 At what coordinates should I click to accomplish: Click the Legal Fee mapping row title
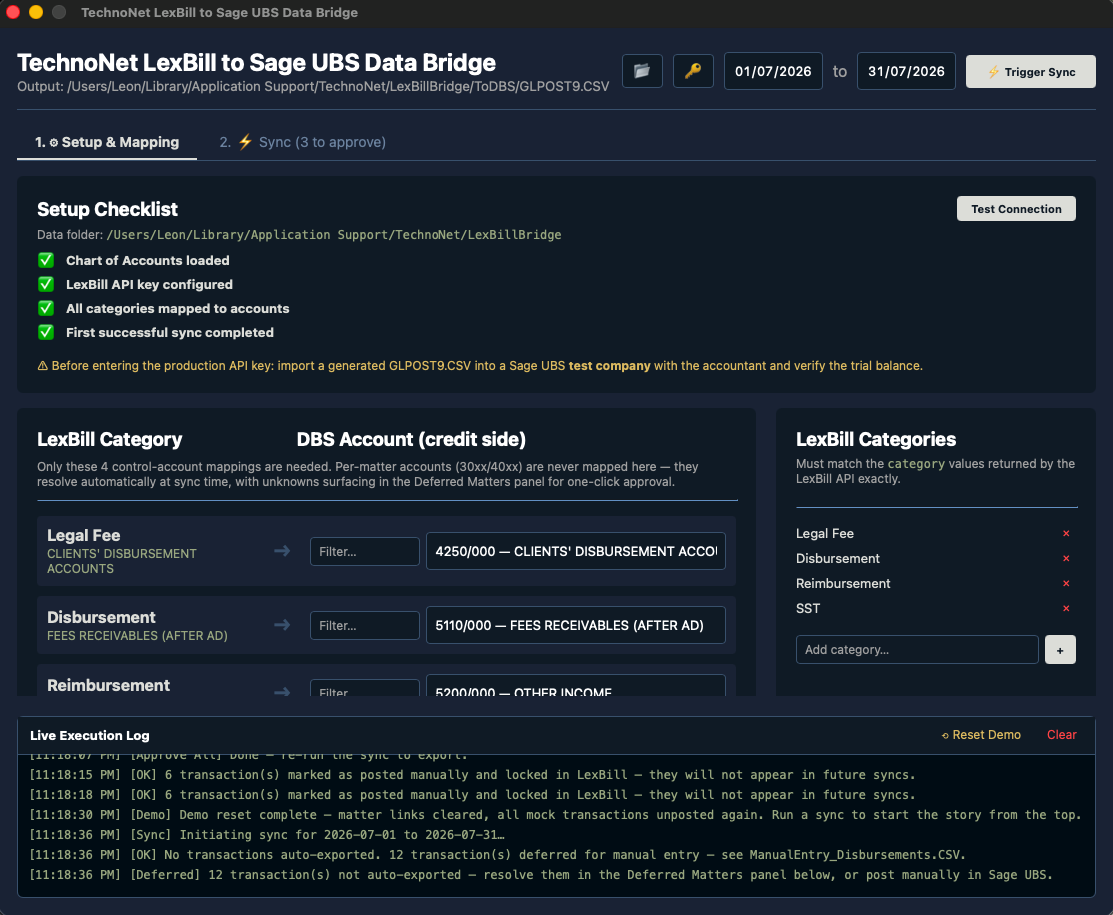coord(84,535)
